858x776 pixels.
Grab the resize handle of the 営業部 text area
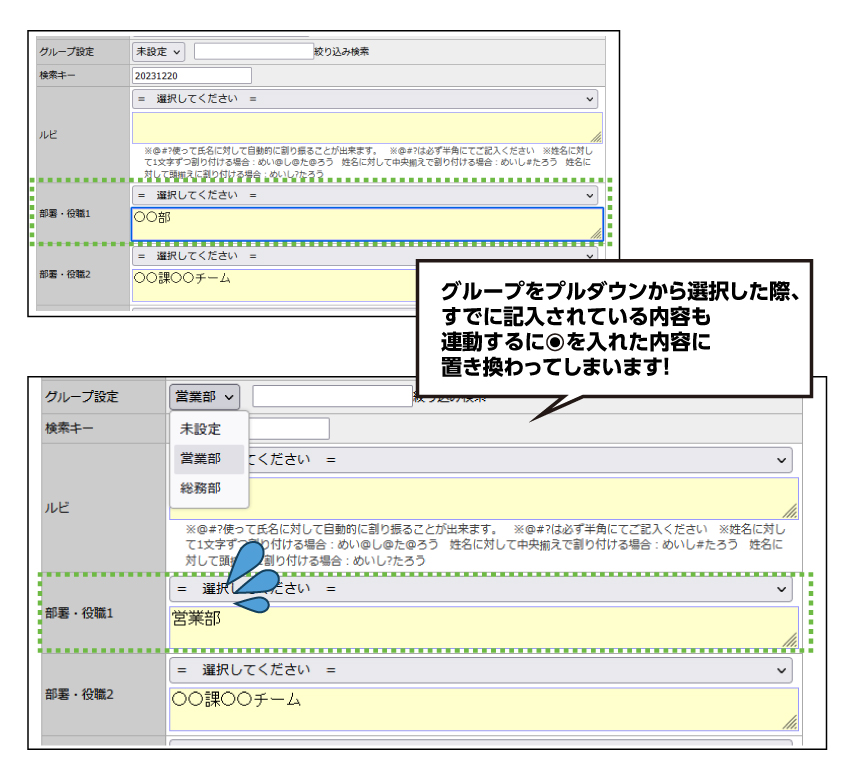point(790,640)
